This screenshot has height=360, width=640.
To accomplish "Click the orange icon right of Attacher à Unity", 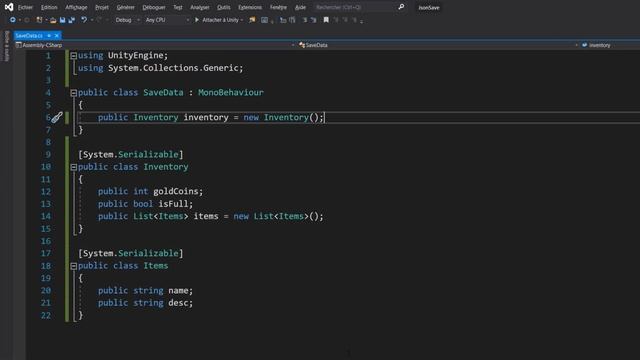I will coord(252,20).
